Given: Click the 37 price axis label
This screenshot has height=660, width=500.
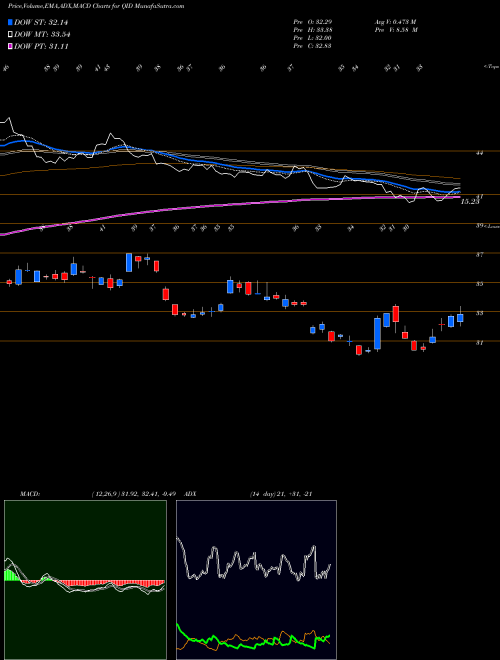Looking at the screenshot, I should [479, 255].
